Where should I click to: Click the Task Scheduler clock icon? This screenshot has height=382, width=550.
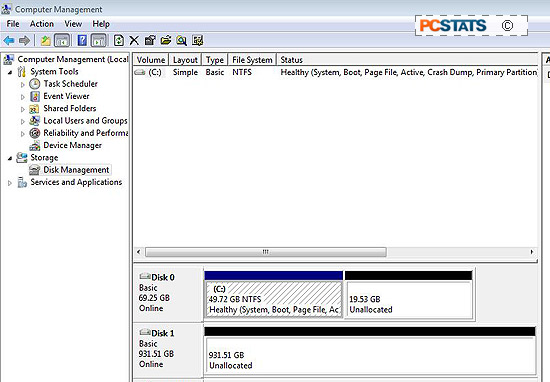35,84
